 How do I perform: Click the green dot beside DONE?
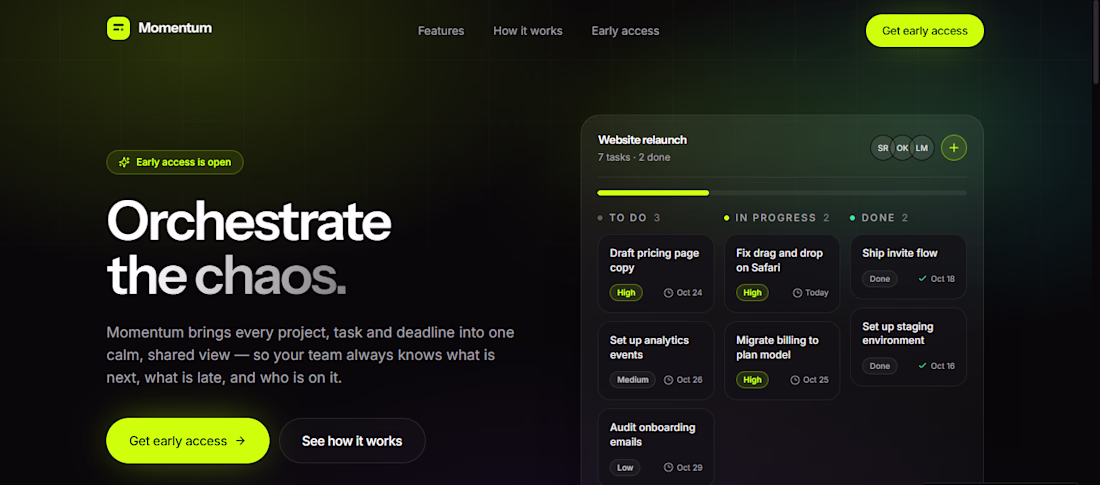(852, 218)
